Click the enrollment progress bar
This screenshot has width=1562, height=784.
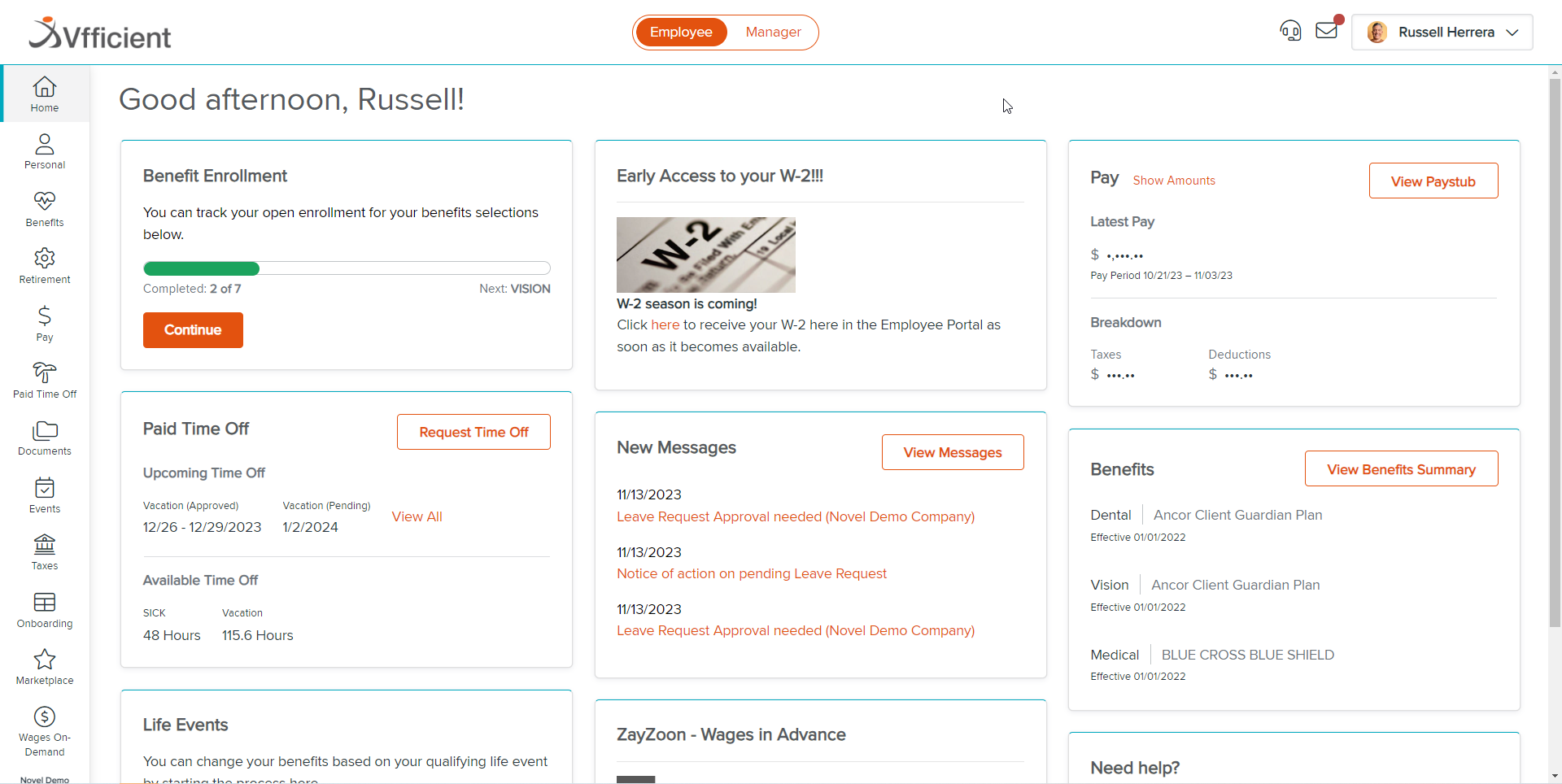[x=347, y=268]
